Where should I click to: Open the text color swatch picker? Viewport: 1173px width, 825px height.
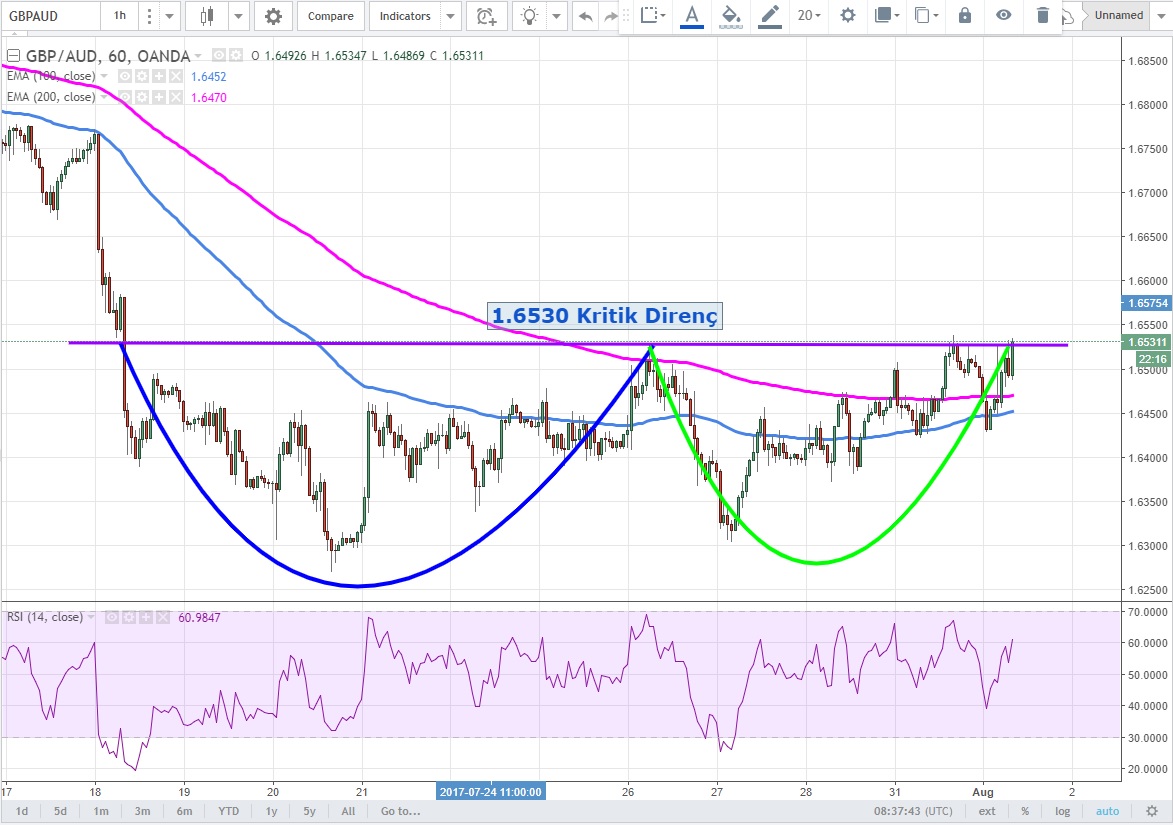691,15
